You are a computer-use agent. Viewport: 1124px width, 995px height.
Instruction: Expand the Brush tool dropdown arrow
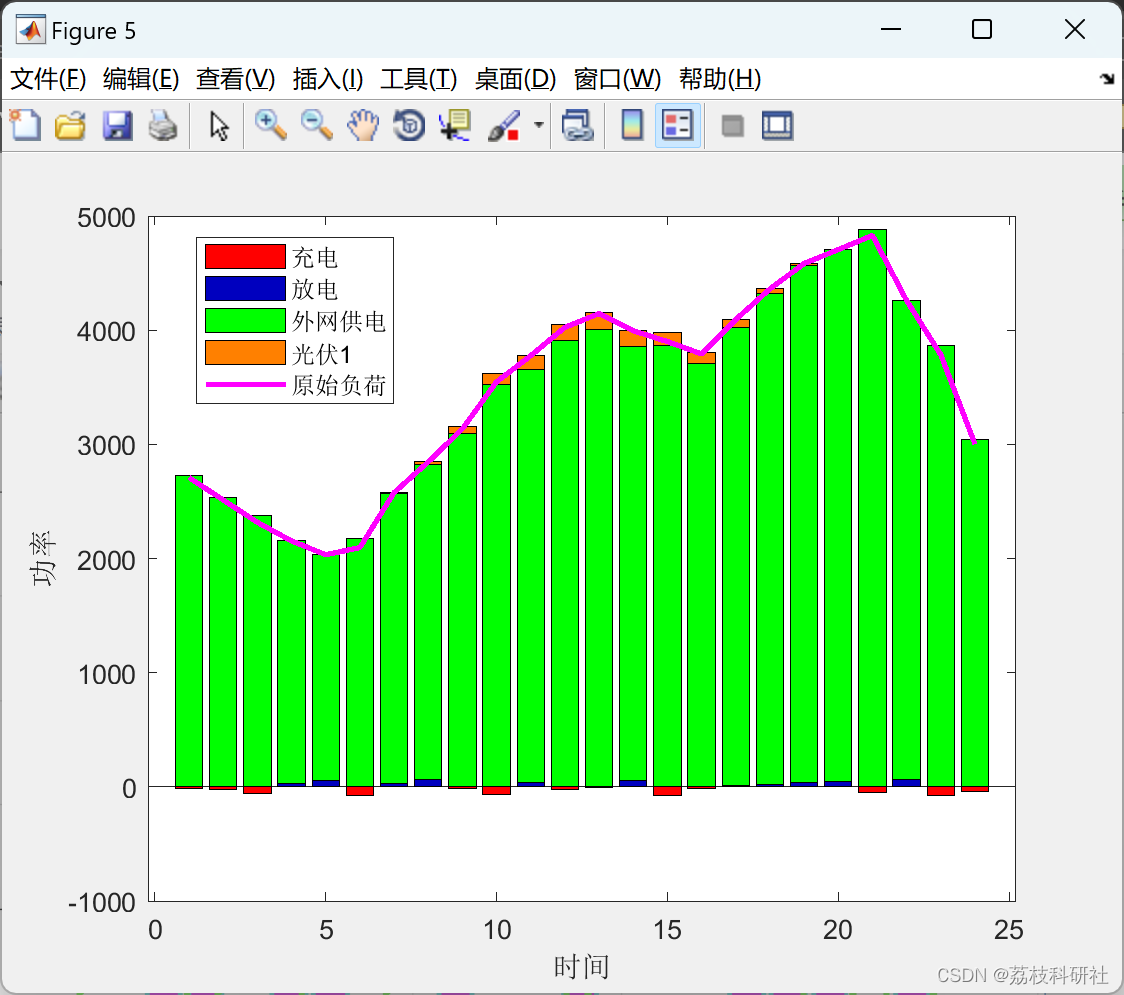click(538, 125)
